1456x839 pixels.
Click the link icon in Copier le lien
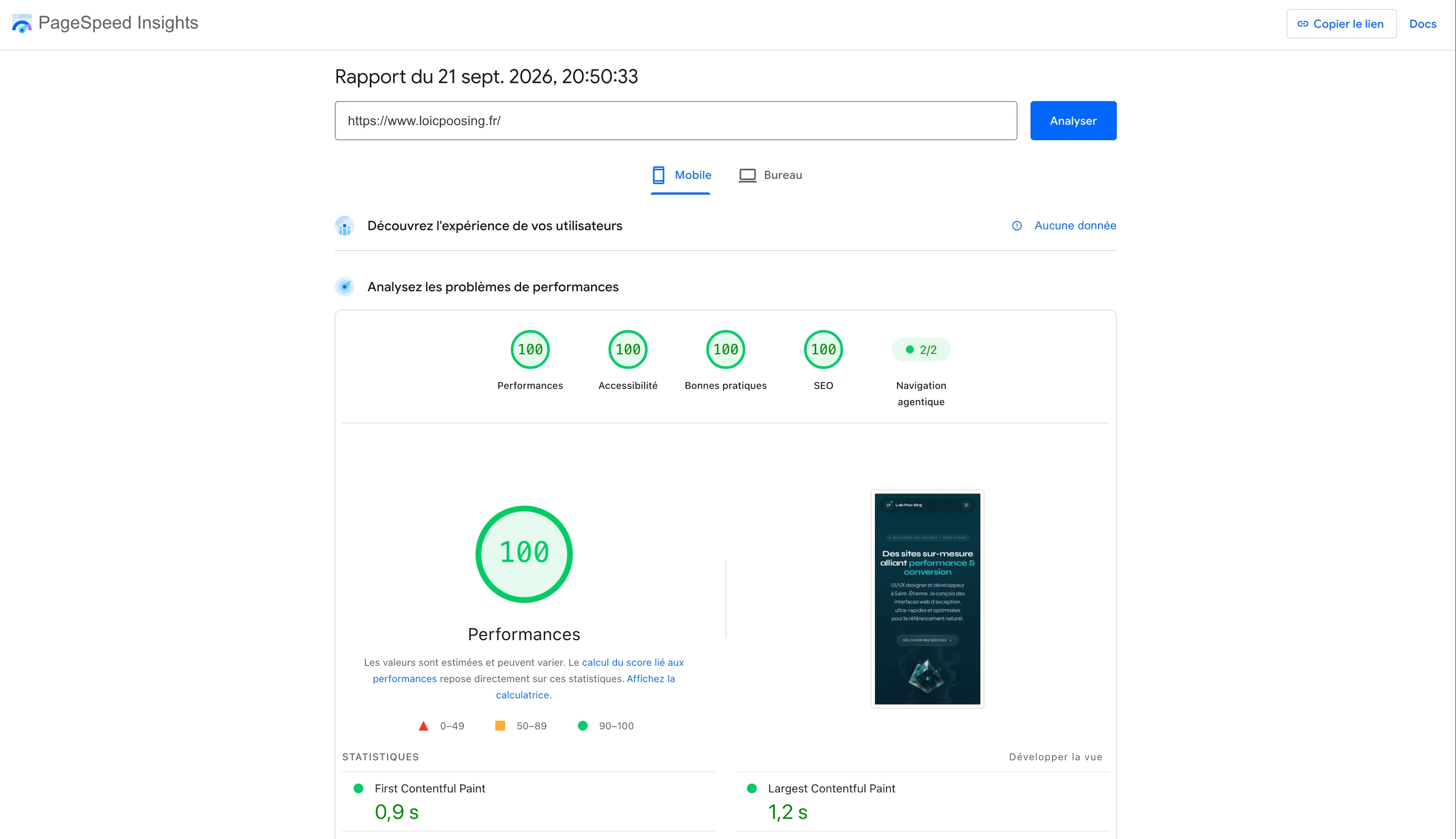pos(1303,24)
